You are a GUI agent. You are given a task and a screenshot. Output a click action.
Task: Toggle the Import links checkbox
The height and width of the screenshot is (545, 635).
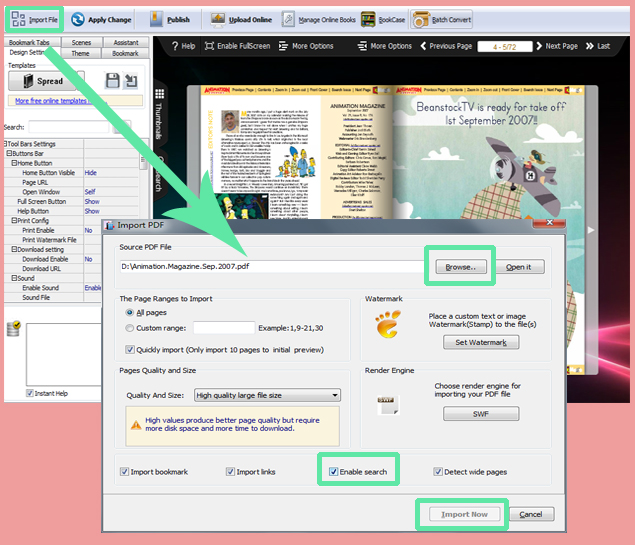point(230,472)
